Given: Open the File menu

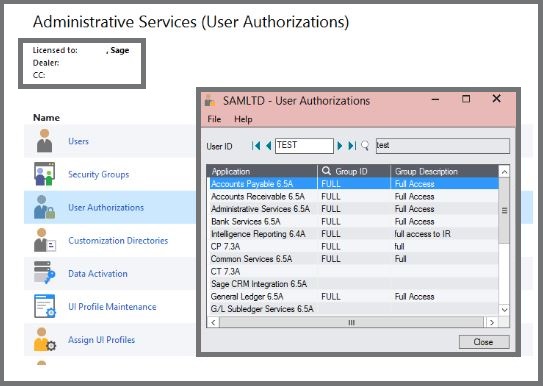Looking at the screenshot, I should tap(214, 119).
